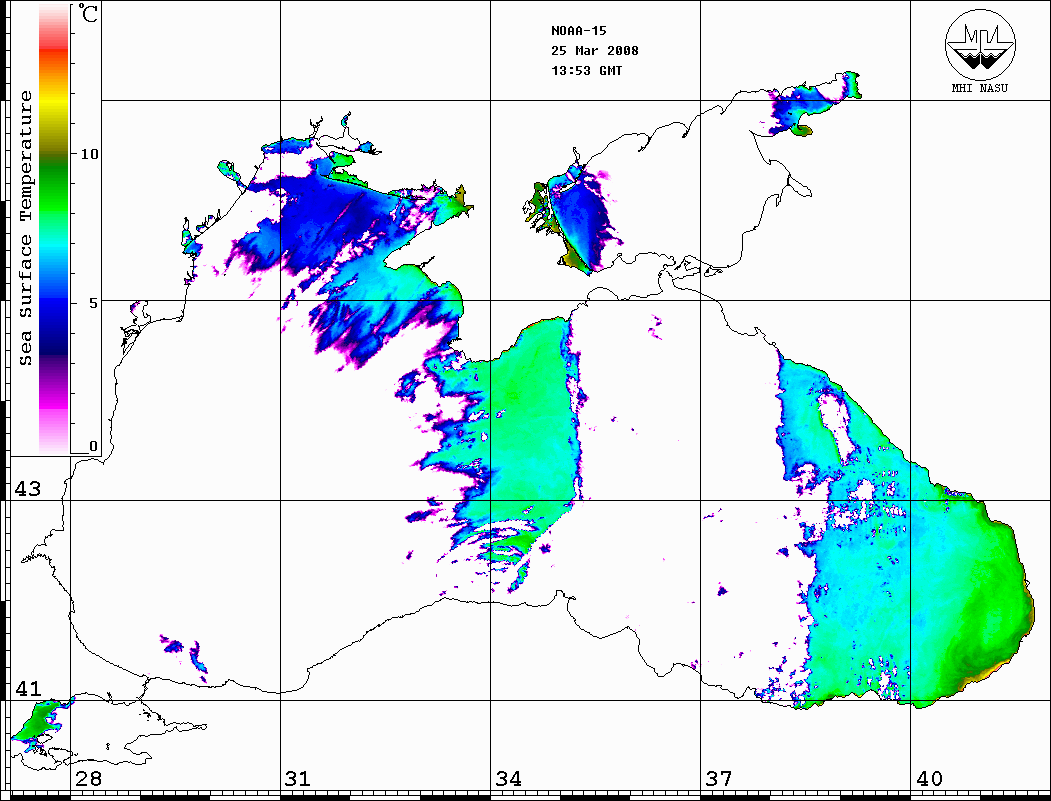Click the yellow band of the color bar
Viewport: 1051px width, 801px height.
click(54, 101)
